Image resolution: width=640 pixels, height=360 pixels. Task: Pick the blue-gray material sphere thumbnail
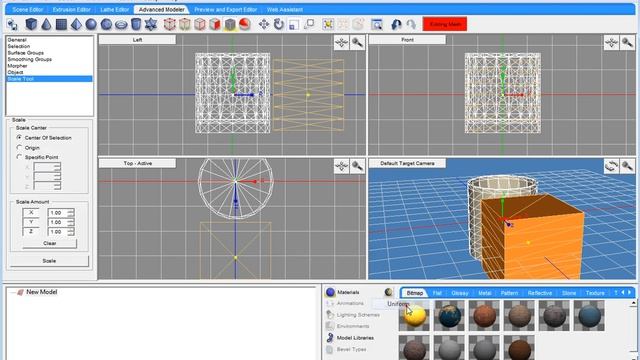click(x=589, y=316)
